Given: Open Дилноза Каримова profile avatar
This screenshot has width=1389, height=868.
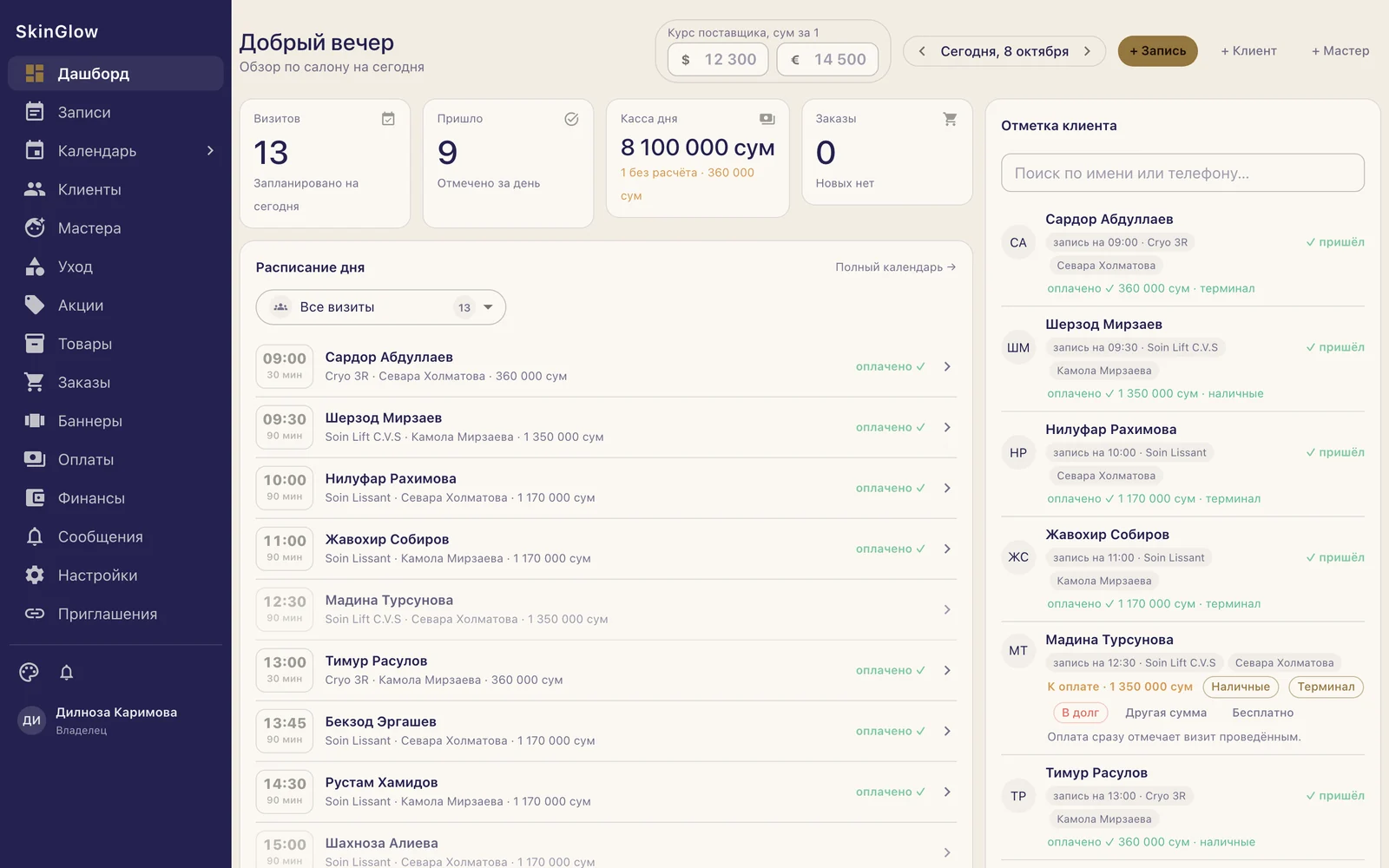Looking at the screenshot, I should 32,720.
